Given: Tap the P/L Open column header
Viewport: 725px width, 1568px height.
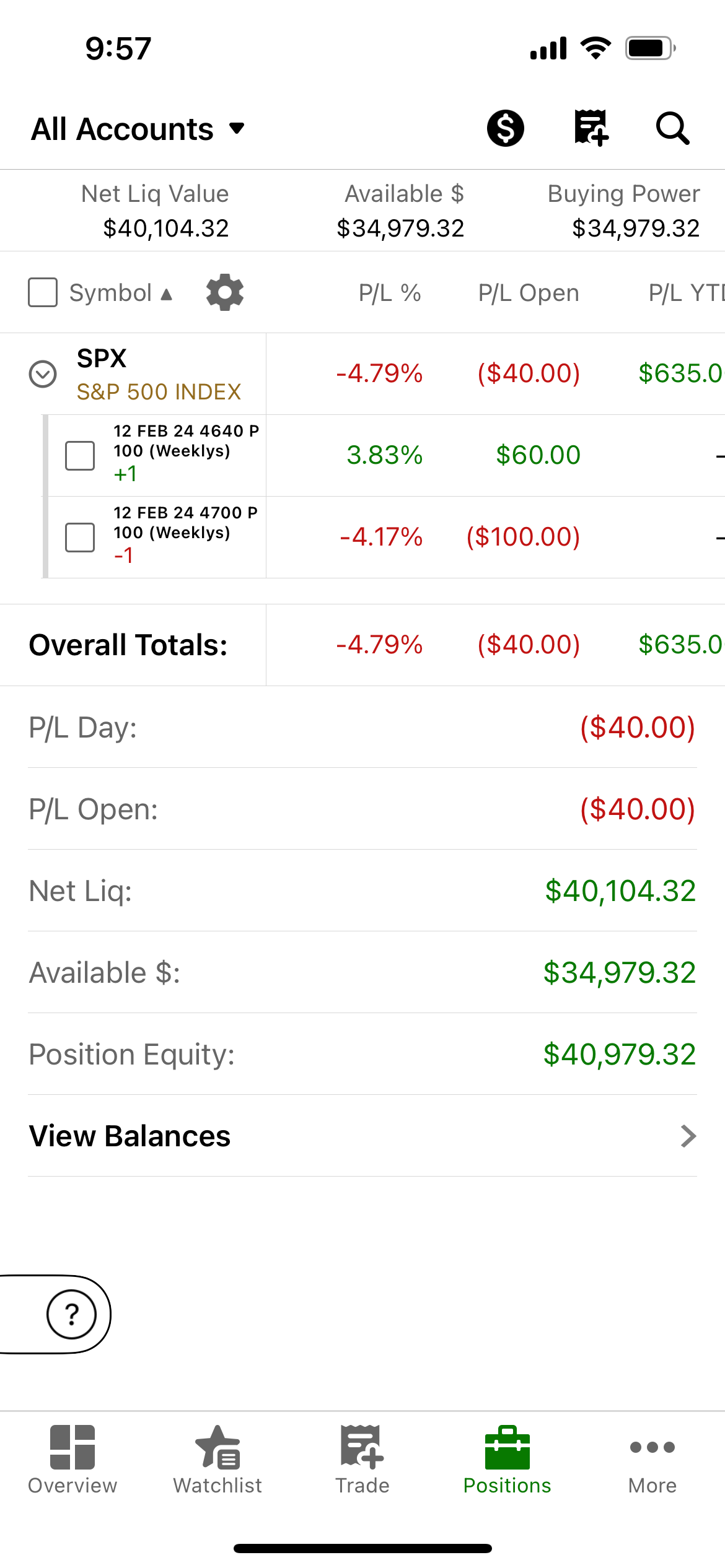Looking at the screenshot, I should pos(529,293).
